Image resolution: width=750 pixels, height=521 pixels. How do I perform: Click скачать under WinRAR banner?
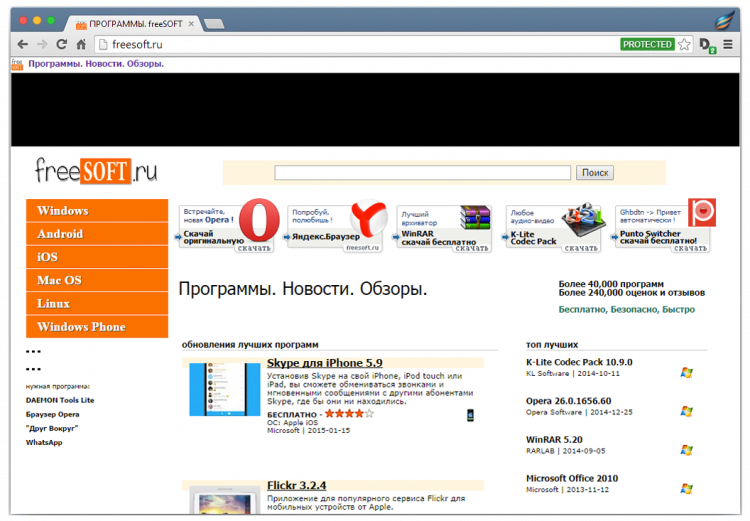coord(472,248)
